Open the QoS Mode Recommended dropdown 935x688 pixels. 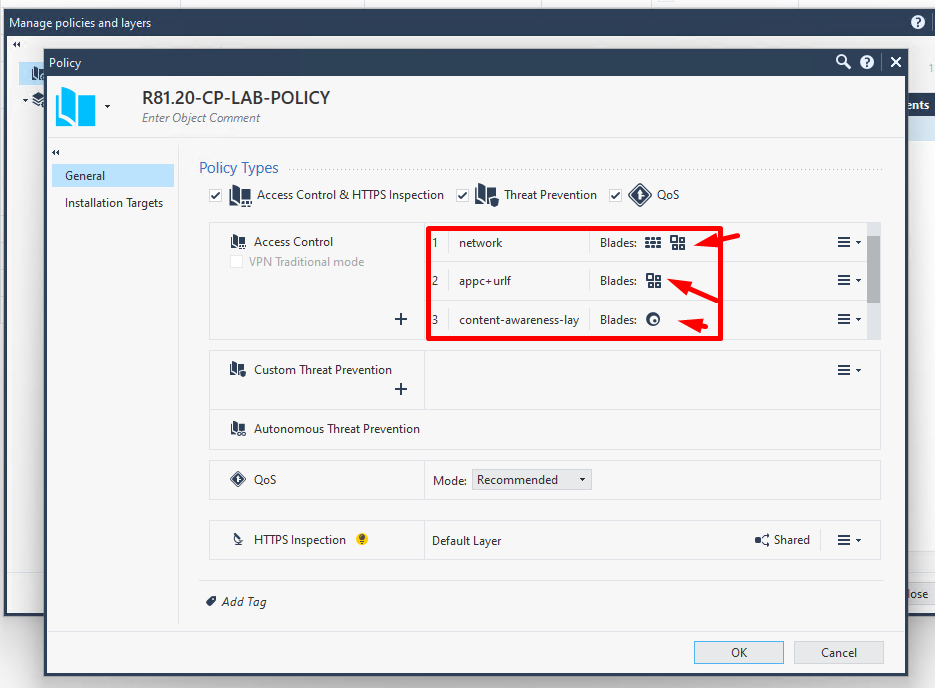532,480
